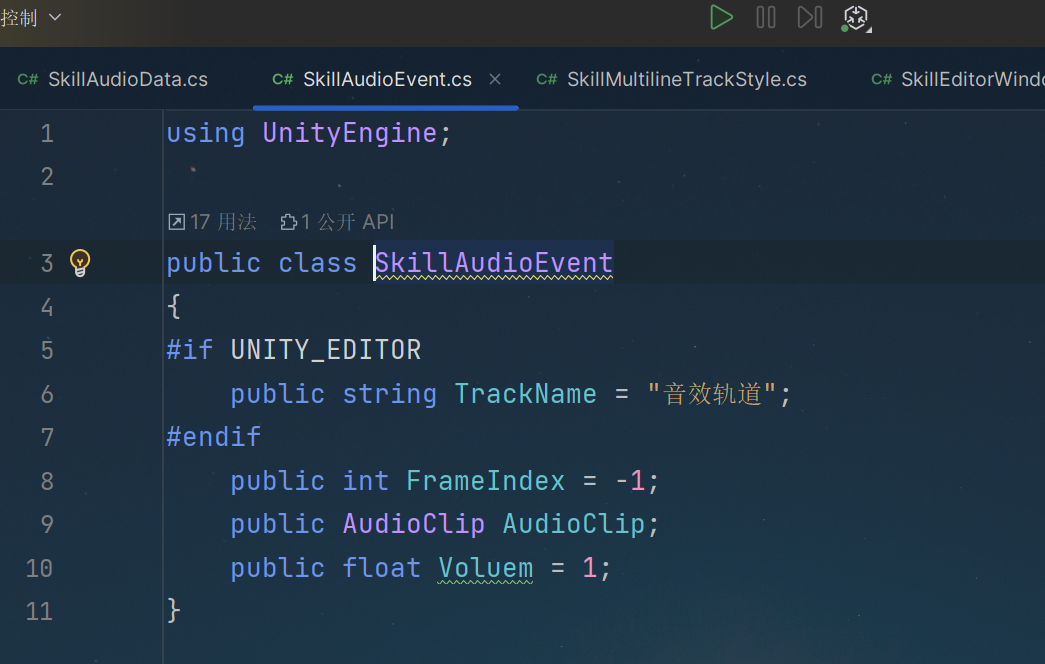Click the usages arrow icon above class

pos(176,222)
